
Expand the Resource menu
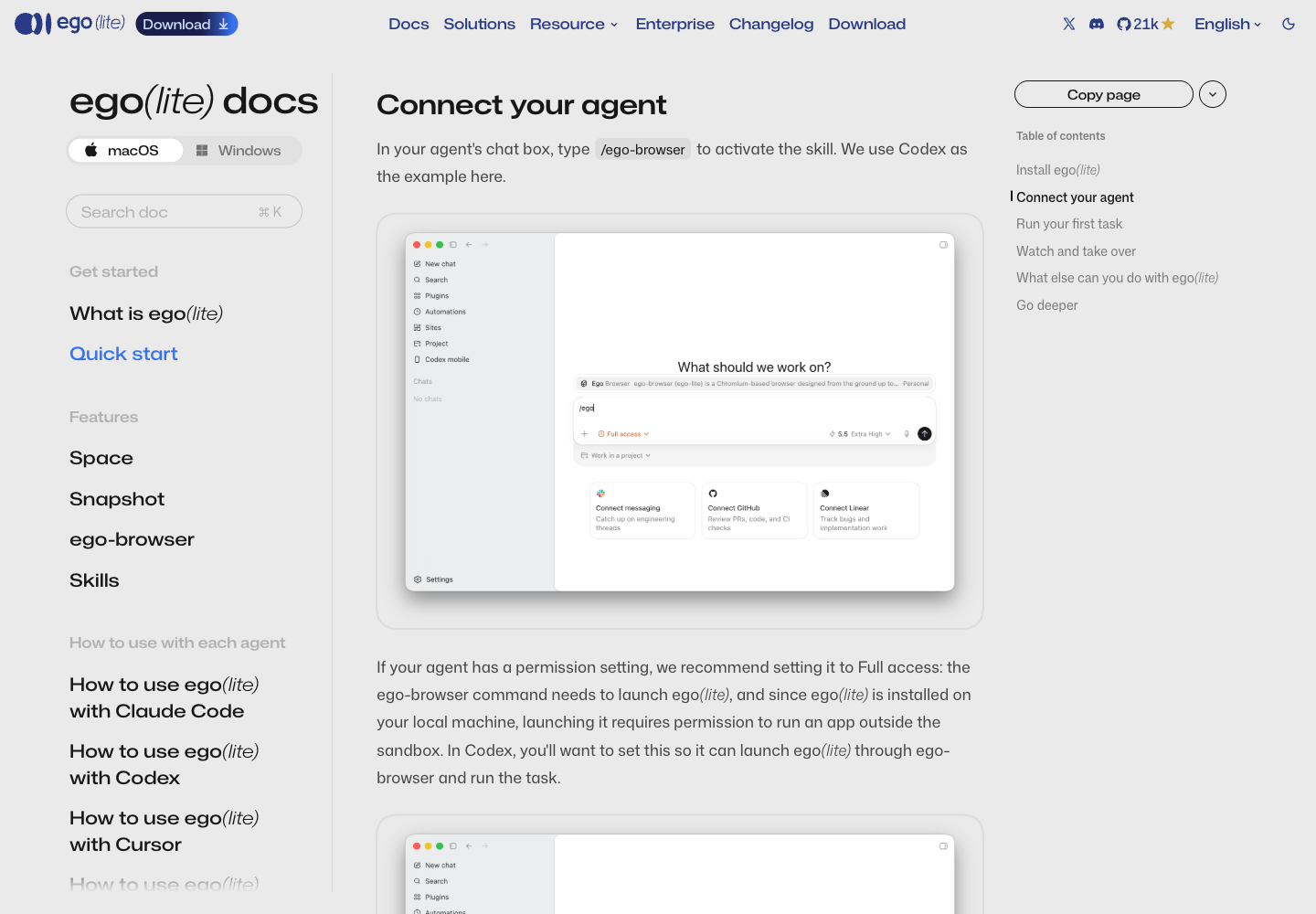[x=574, y=24]
